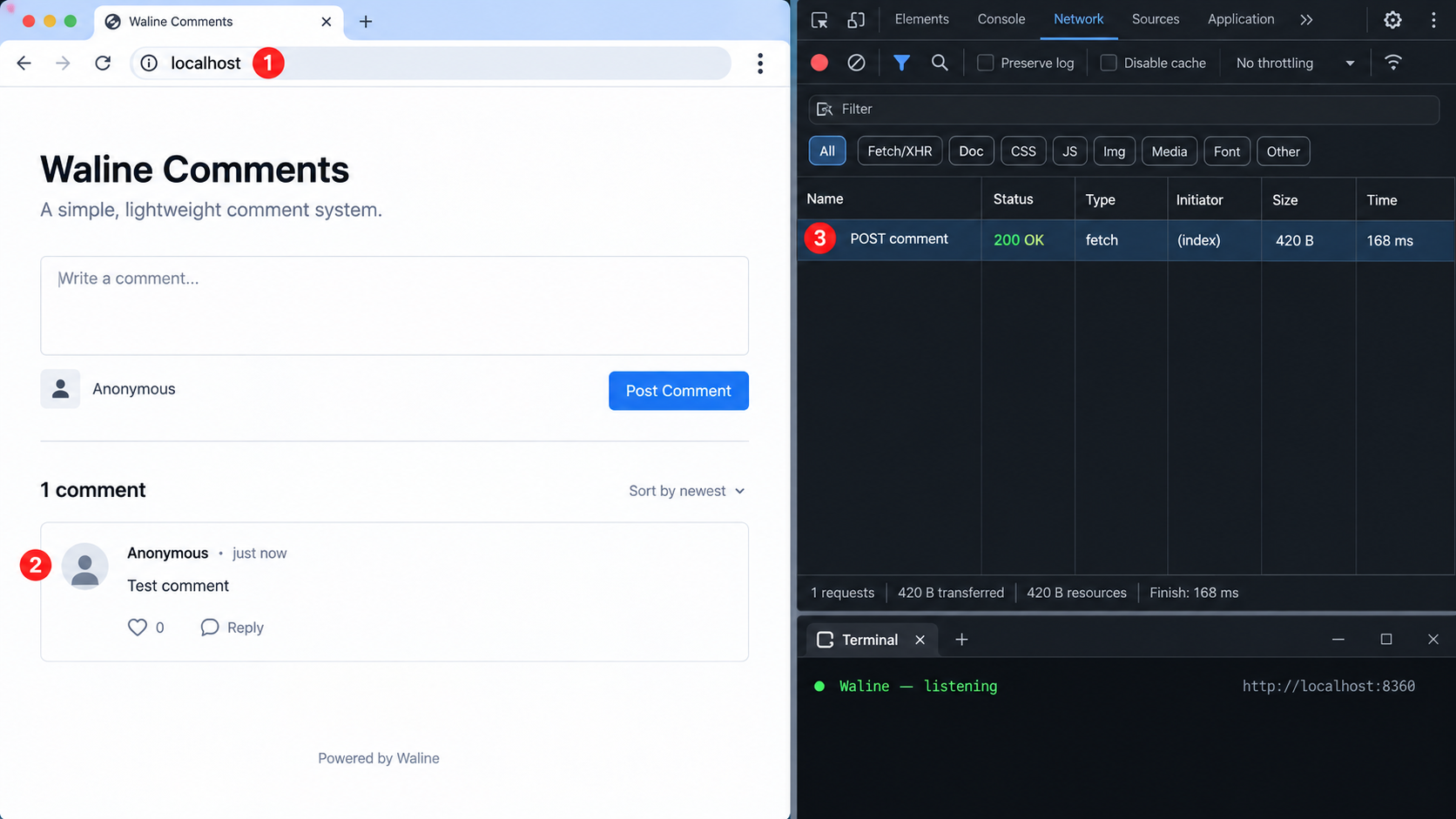Open a new browser tab

(x=366, y=22)
